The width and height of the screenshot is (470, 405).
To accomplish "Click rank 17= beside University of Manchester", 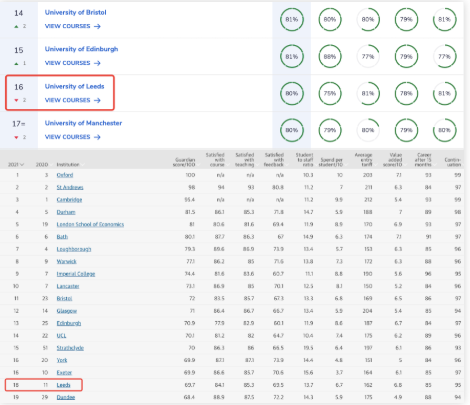I will coord(19,124).
